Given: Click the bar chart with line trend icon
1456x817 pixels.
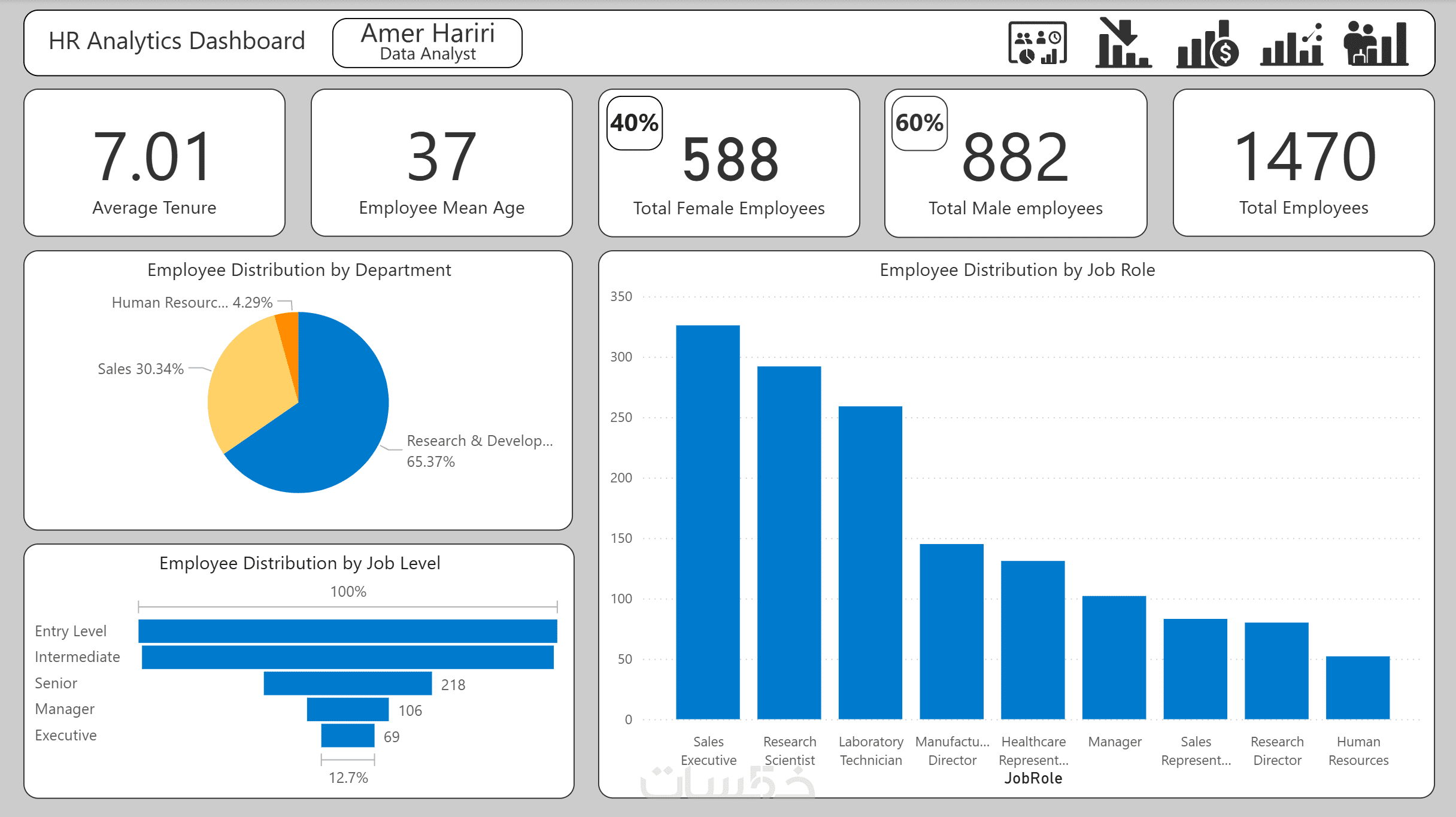Looking at the screenshot, I should 1291,44.
